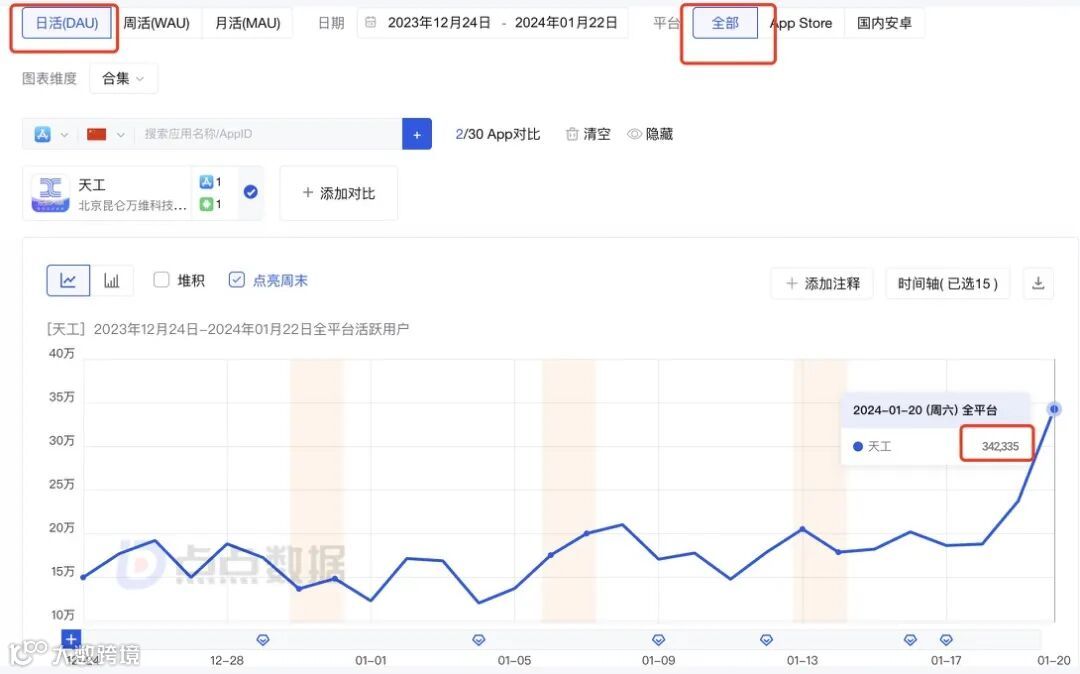Image resolution: width=1080 pixels, height=674 pixels.
Task: Switch to the 月活(MAU) tab
Action: coord(247,23)
